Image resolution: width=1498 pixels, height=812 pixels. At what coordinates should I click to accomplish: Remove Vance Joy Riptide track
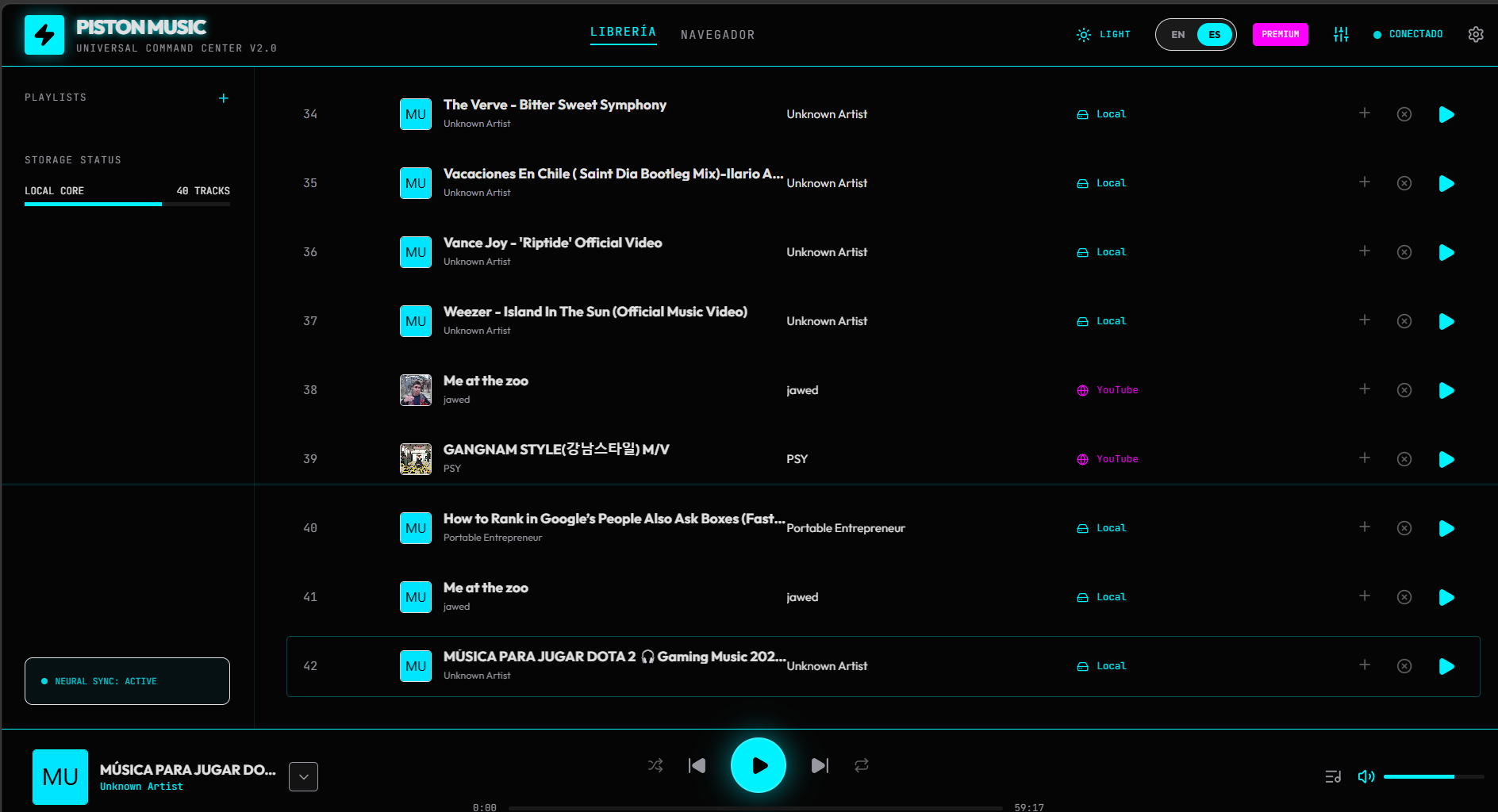pyautogui.click(x=1404, y=252)
